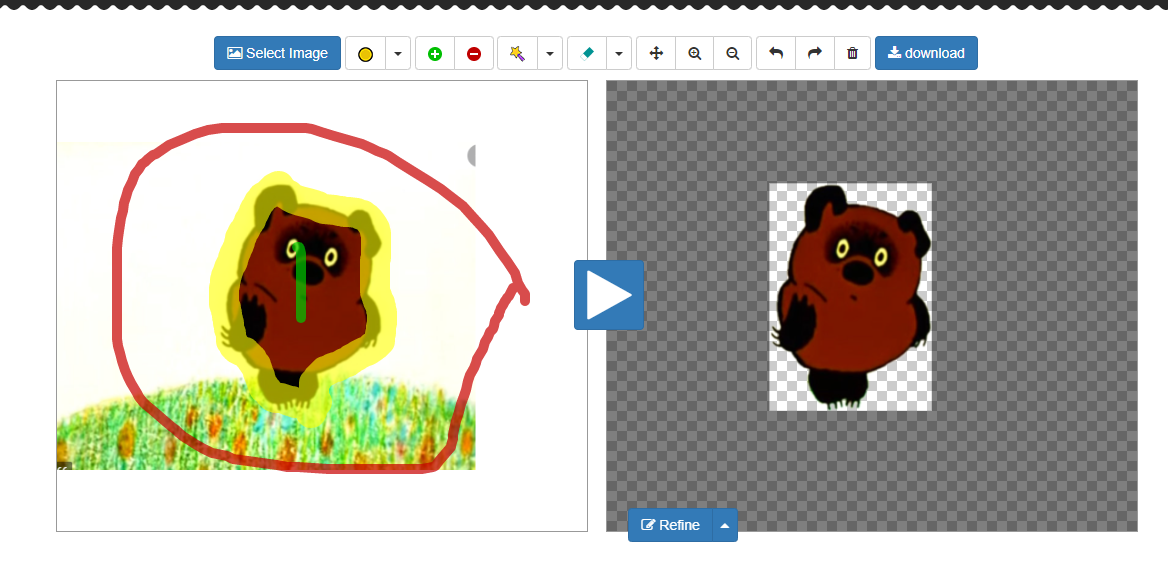Open the eraser size dropdown
The image size is (1168, 562).
point(619,54)
